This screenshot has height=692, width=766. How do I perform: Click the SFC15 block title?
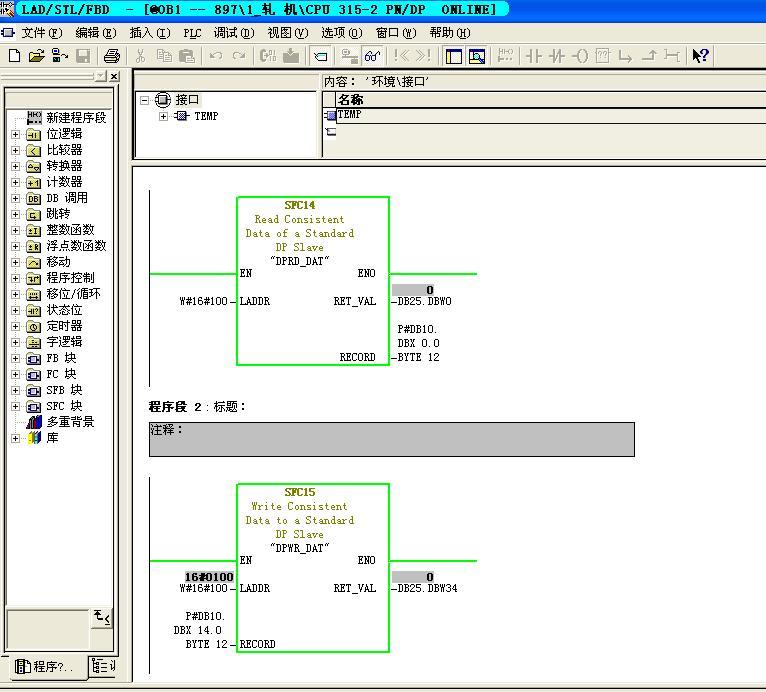[299, 492]
